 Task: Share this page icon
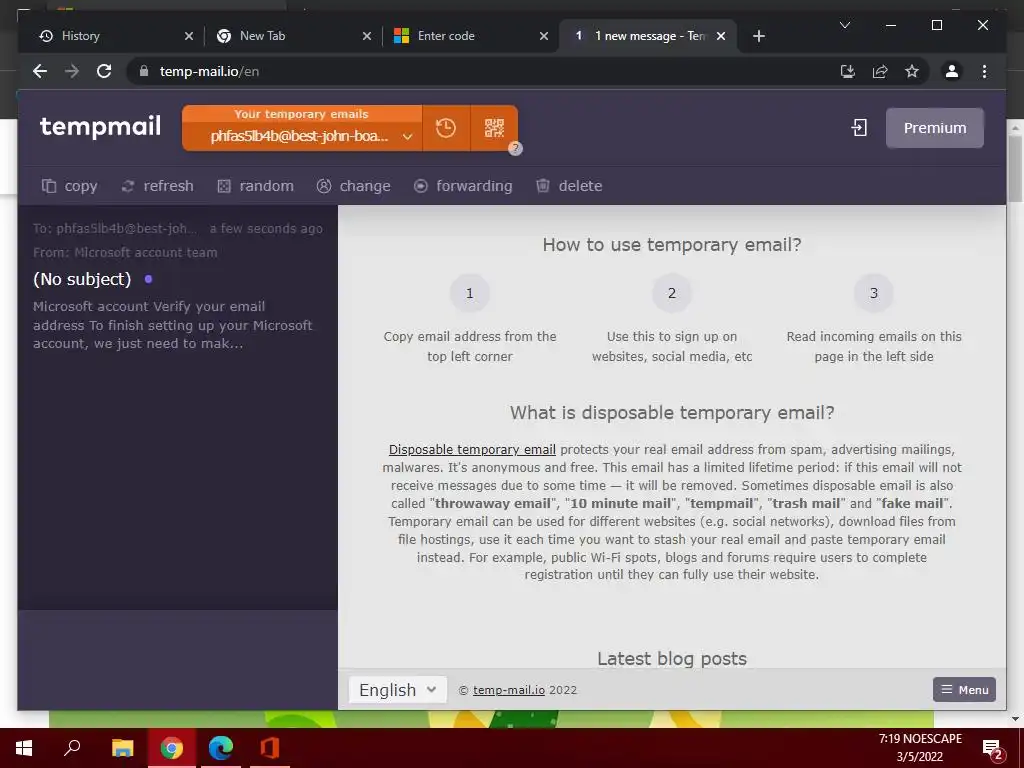(x=880, y=71)
